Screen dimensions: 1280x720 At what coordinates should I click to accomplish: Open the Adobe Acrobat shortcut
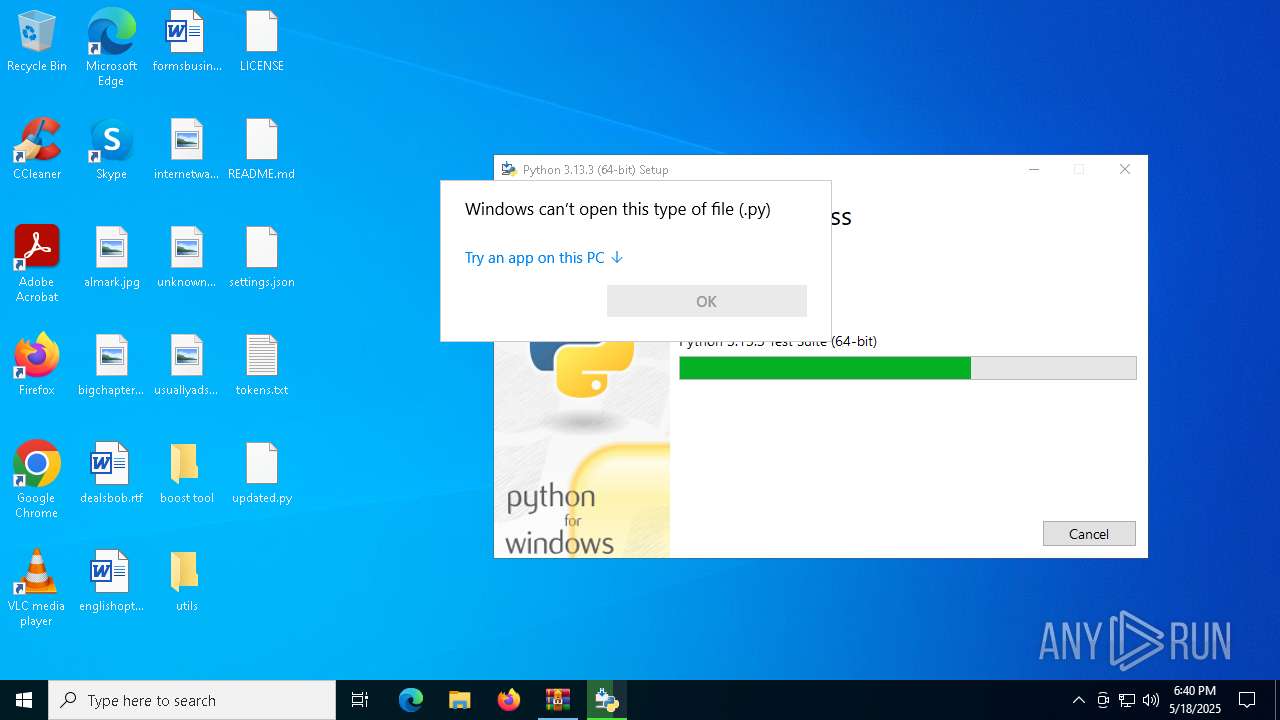(37, 264)
